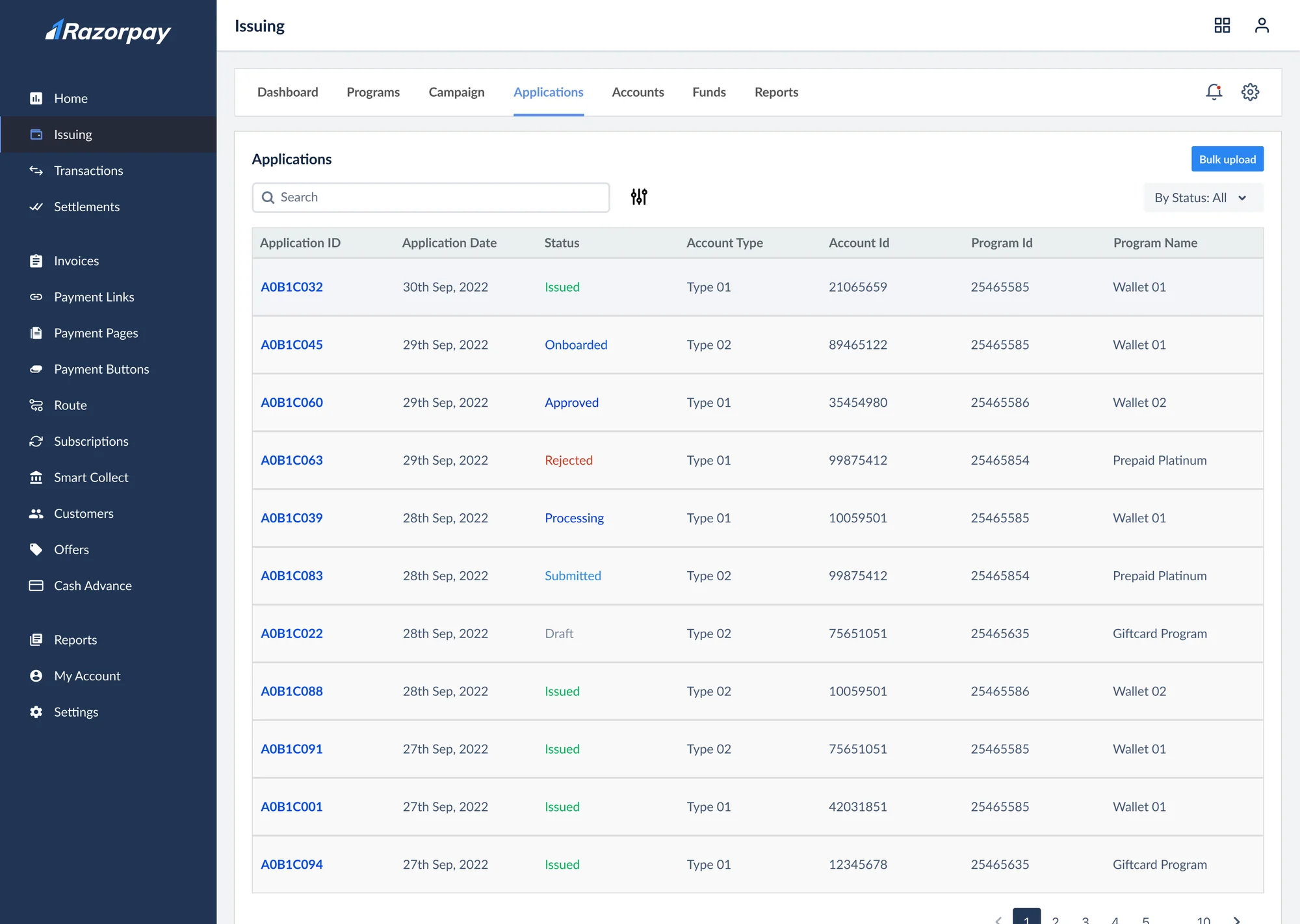Image resolution: width=1300 pixels, height=924 pixels.
Task: Open Payment Buttons in the sidebar
Action: point(101,369)
